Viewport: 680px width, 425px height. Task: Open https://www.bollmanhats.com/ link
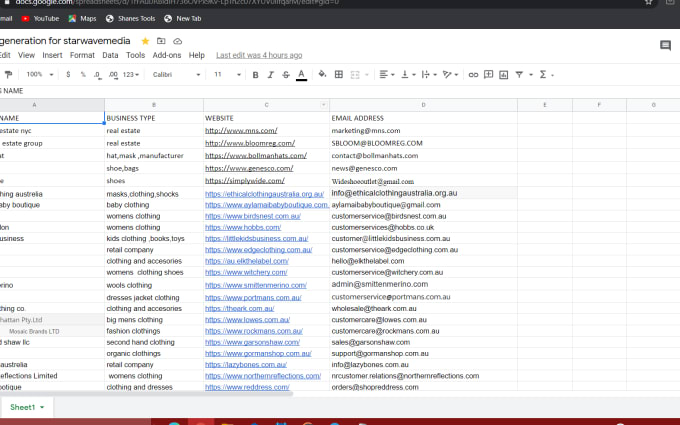(x=256, y=155)
